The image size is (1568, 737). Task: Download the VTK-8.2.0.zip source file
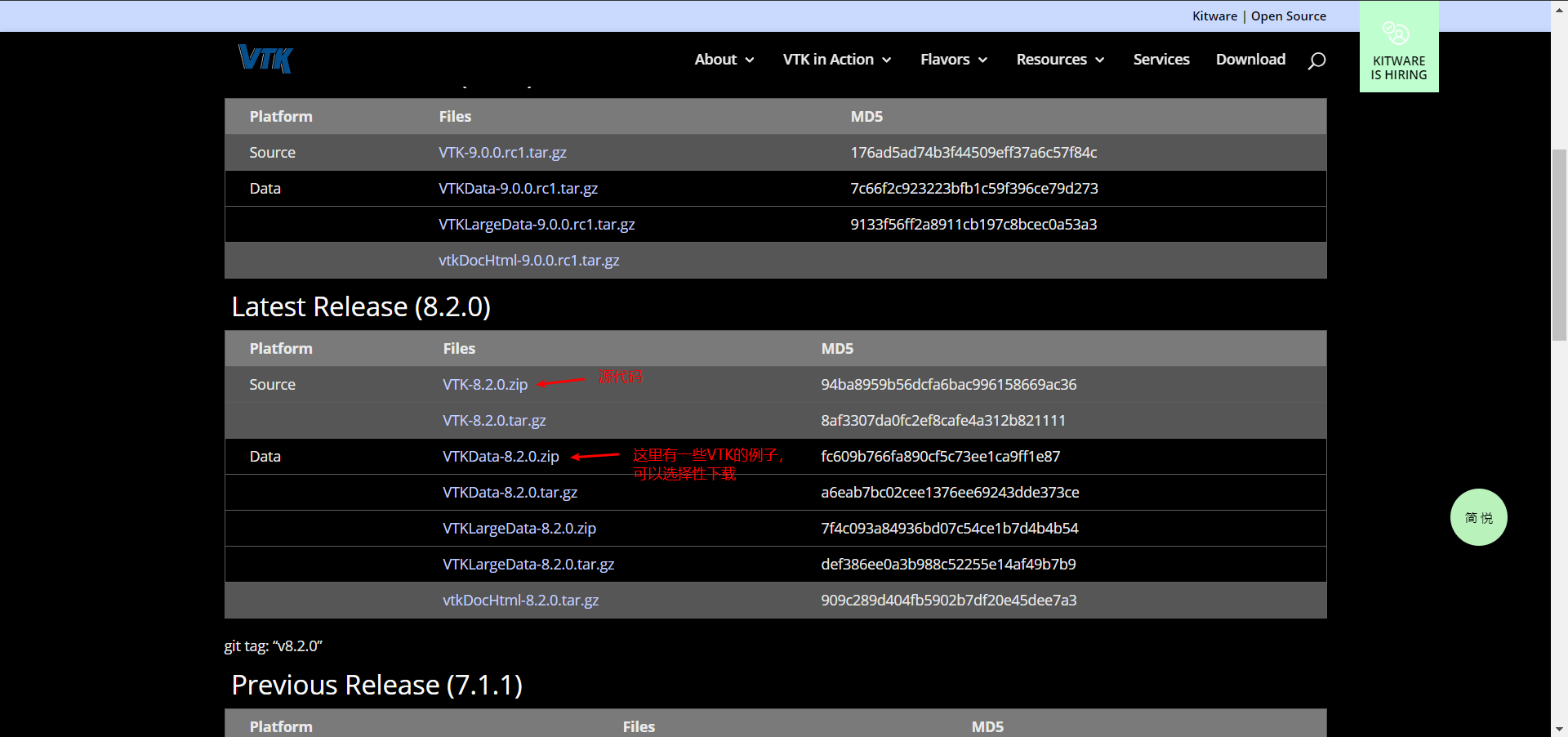pyautogui.click(x=484, y=384)
